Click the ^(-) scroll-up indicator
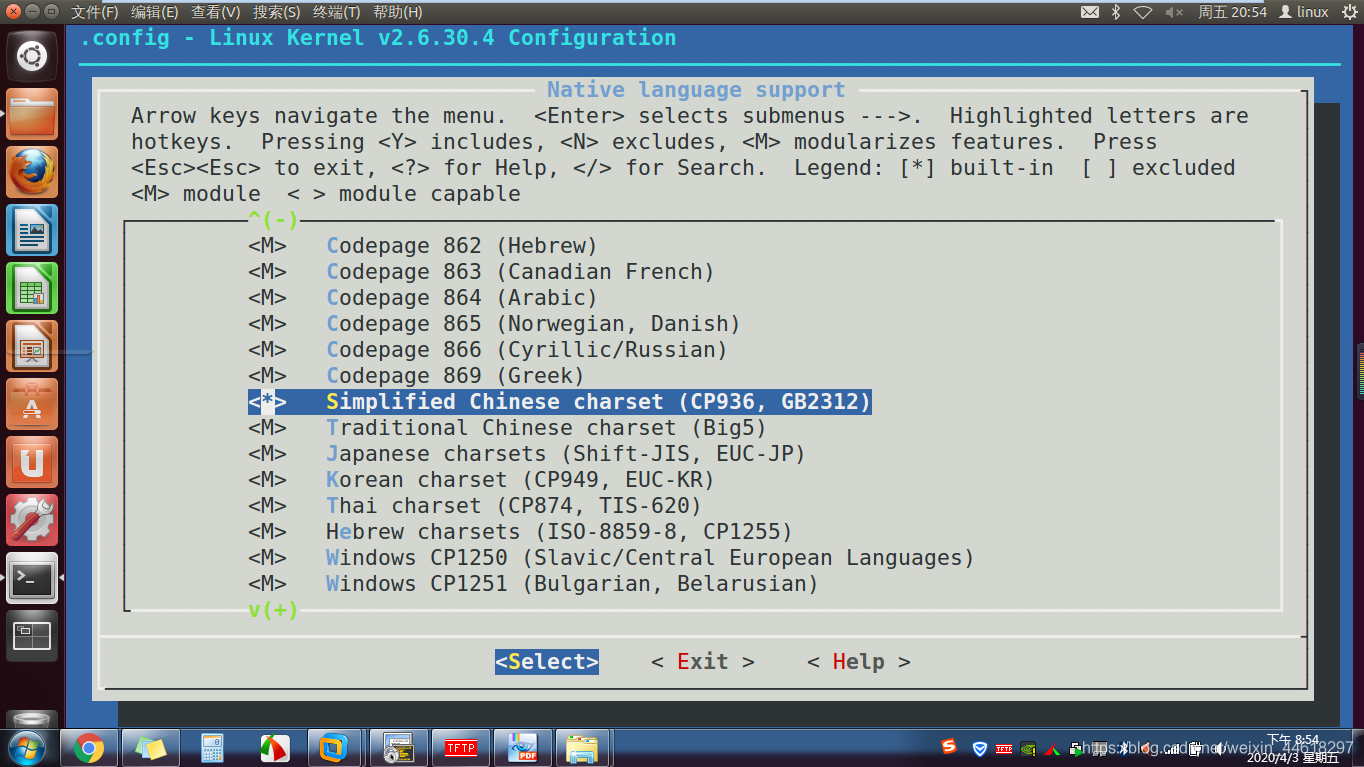The image size is (1364, 767). (x=273, y=220)
